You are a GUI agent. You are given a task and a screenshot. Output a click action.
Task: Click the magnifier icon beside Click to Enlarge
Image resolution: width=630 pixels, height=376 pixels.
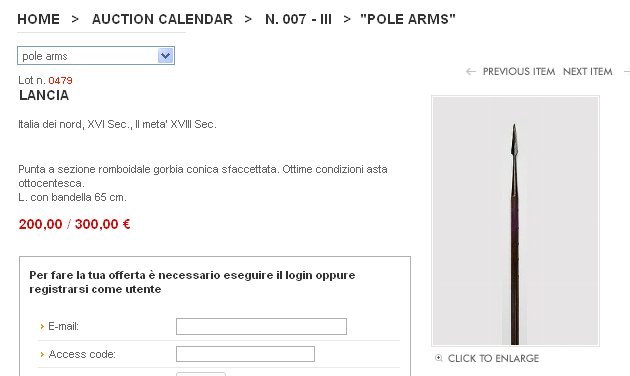[439, 358]
